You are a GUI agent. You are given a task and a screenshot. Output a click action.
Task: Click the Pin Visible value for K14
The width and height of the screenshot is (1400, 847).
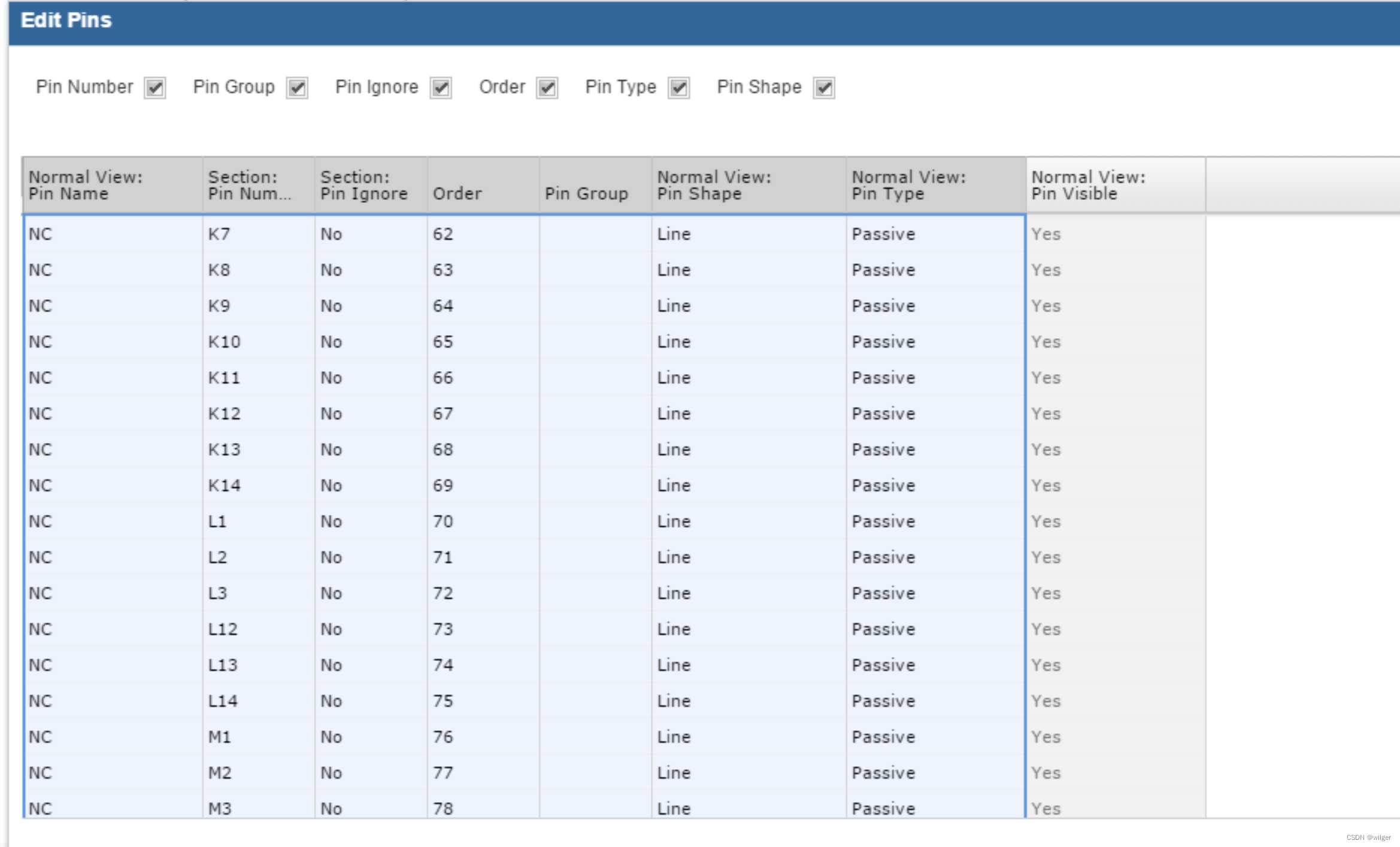click(1115, 485)
